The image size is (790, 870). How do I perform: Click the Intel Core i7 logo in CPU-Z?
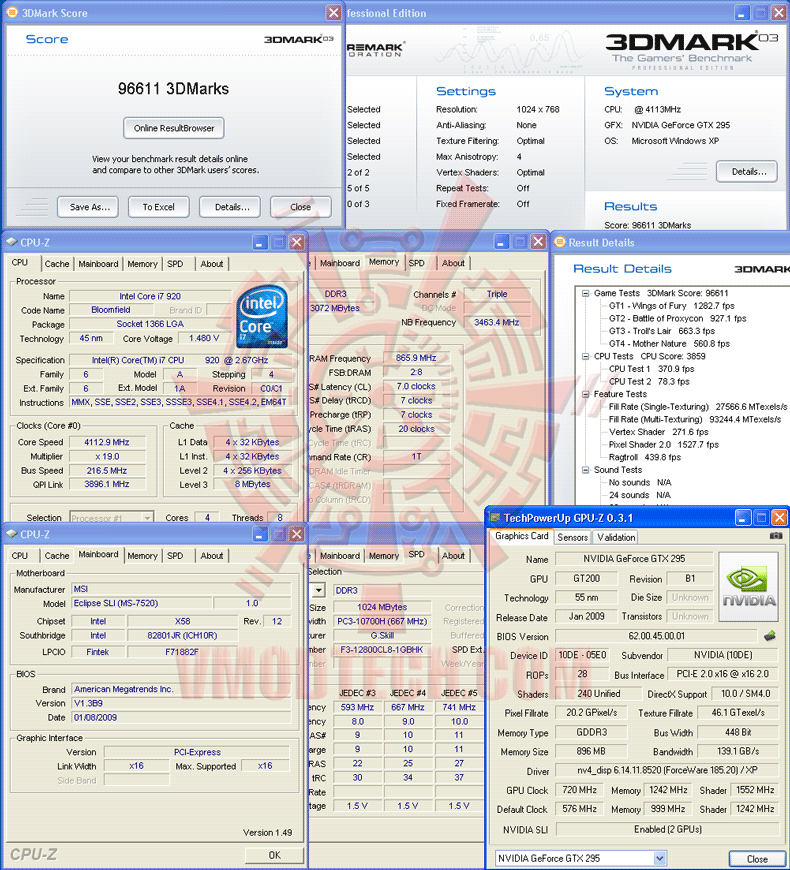262,316
